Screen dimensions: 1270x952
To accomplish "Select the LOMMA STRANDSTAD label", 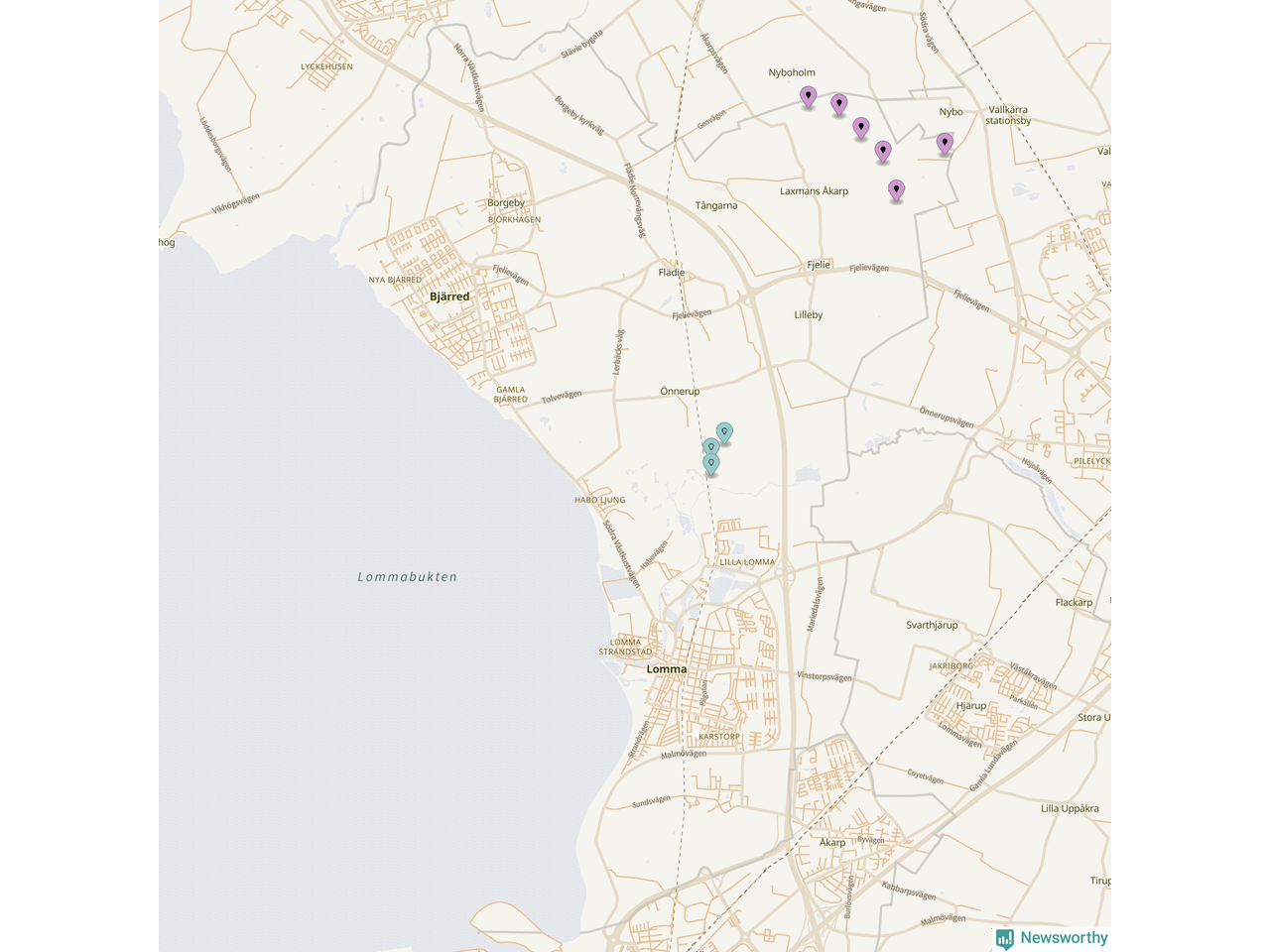I will [626, 648].
